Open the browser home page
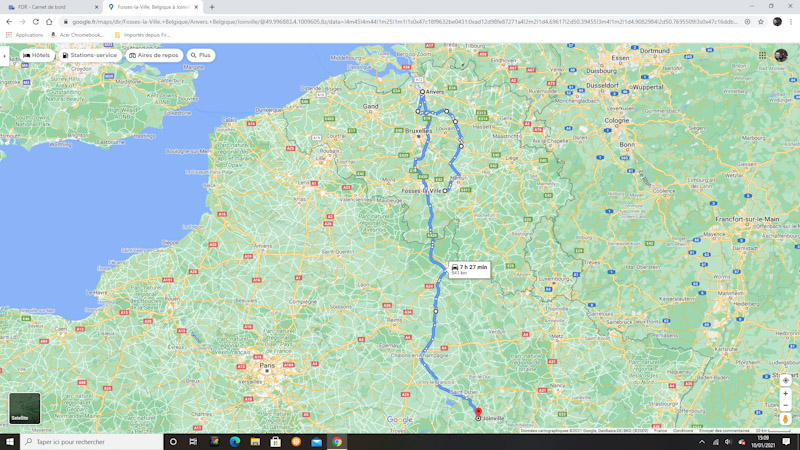This screenshot has height=450, width=800. (49, 21)
